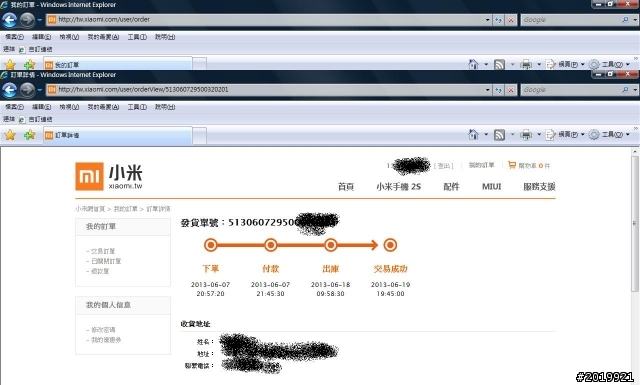Click Print icon in order-detail command bar
The height and width of the screenshot is (385, 640).
coord(526,134)
